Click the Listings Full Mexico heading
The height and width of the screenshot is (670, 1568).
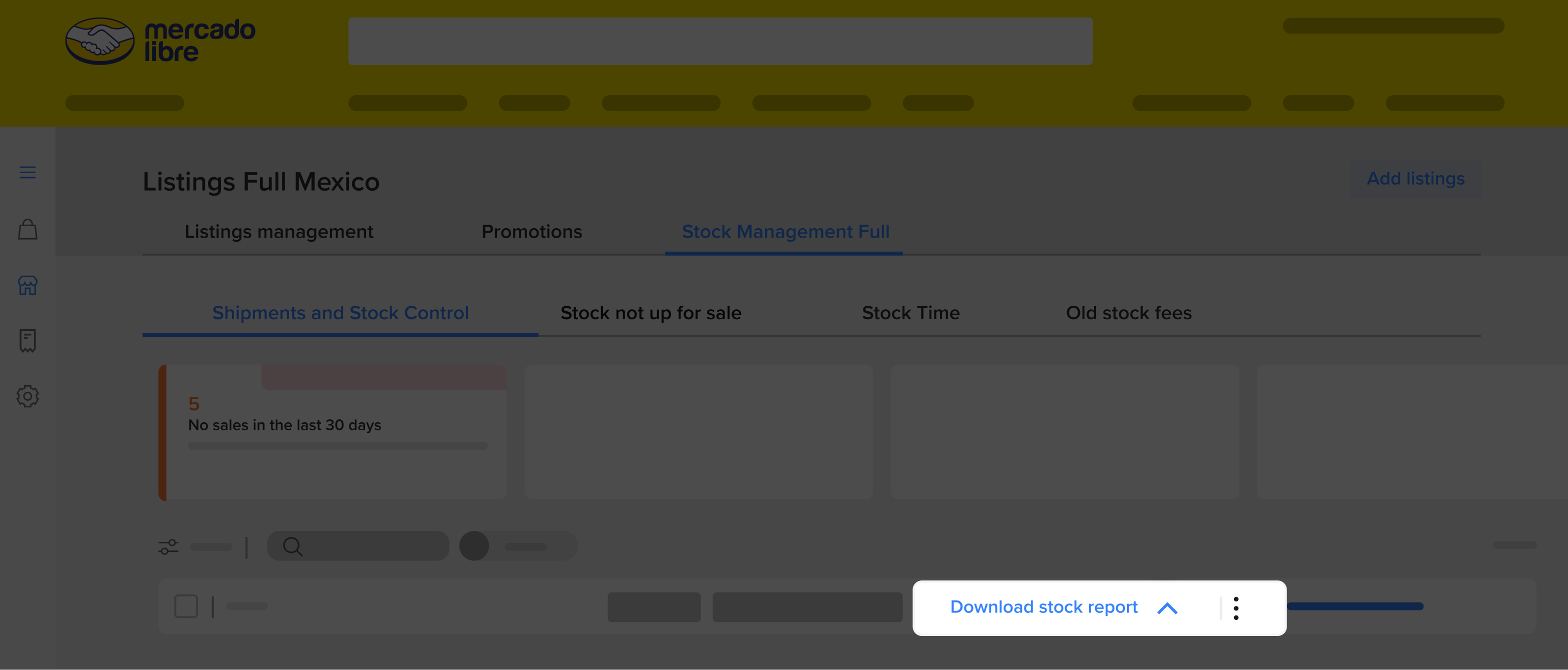coord(261,182)
